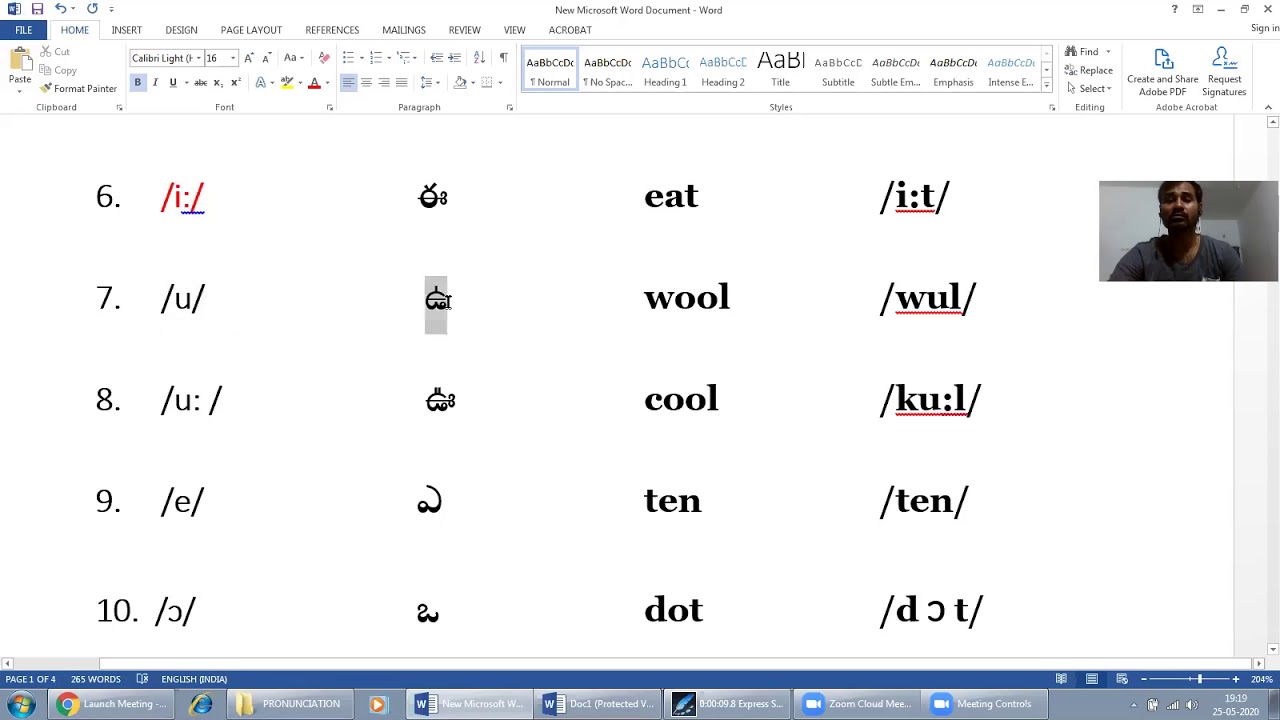Toggle Subscript formatting
Screen dimensions: 1280x720
(218, 82)
